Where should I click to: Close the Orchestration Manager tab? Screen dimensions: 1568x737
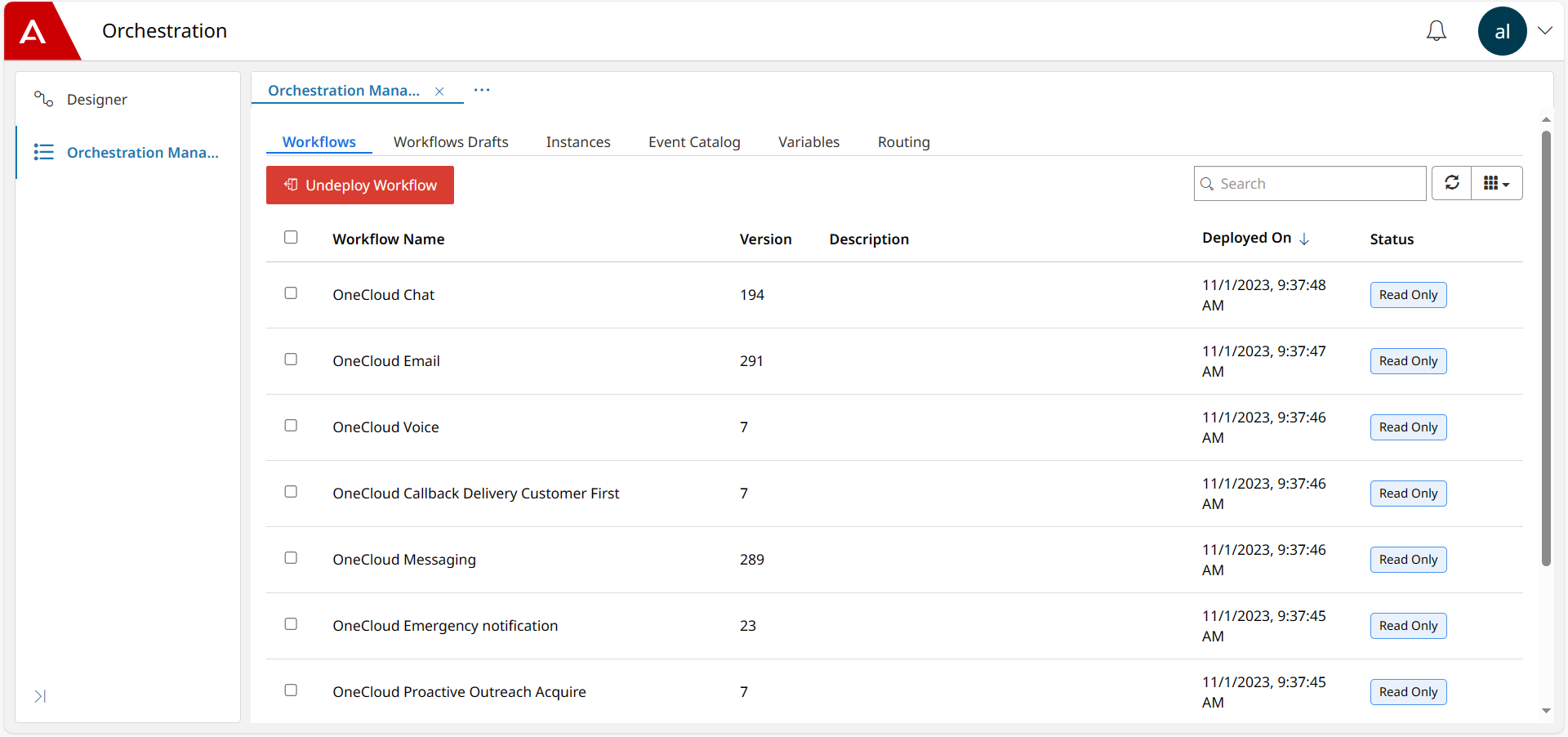click(439, 92)
